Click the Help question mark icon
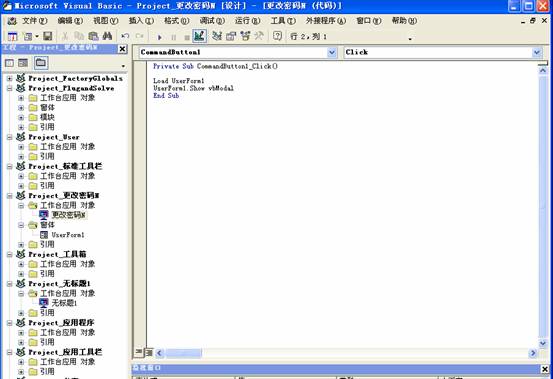The width and height of the screenshot is (553, 379). 278,36
